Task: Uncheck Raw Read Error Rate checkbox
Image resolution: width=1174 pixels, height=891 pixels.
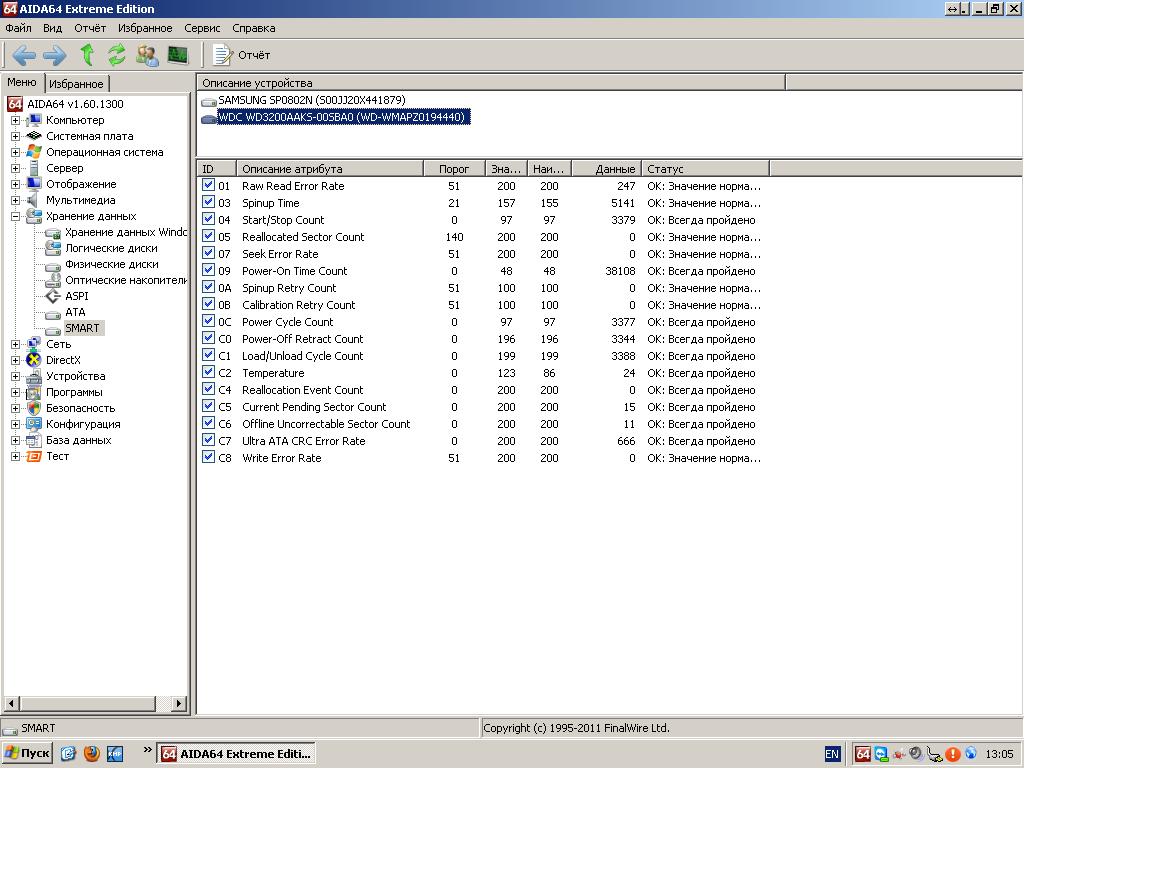Action: (x=209, y=185)
